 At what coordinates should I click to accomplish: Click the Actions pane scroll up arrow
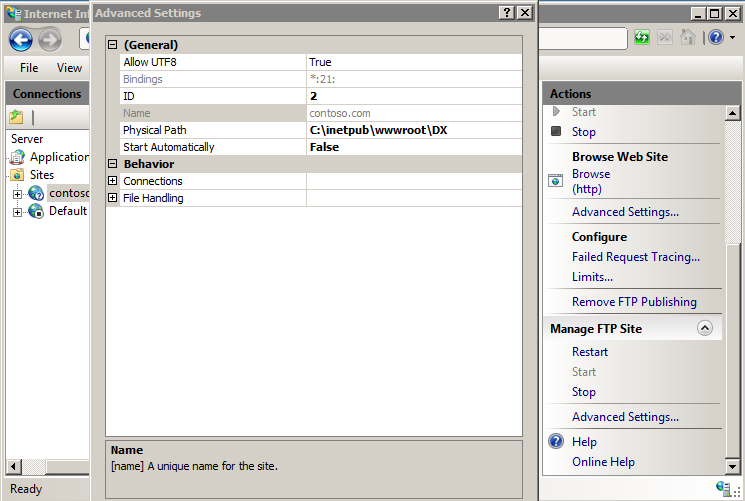(x=733, y=113)
